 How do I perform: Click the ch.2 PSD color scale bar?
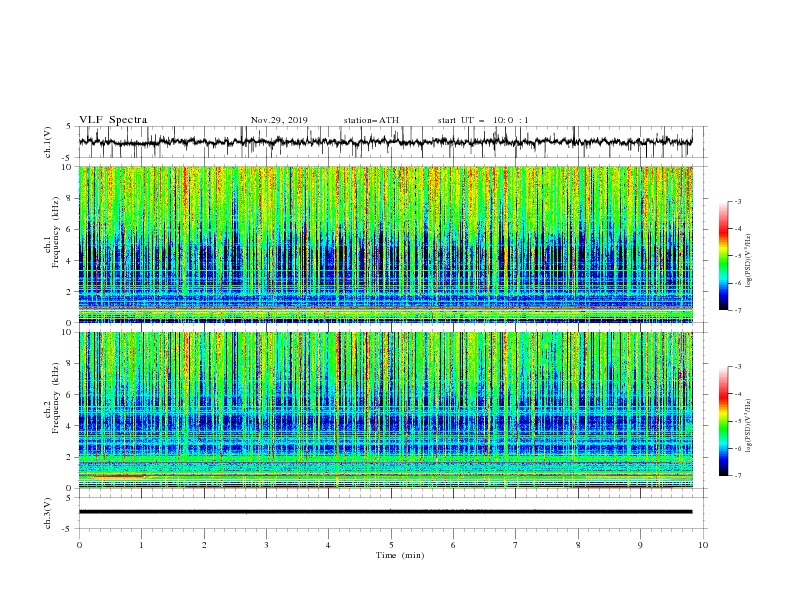click(723, 421)
